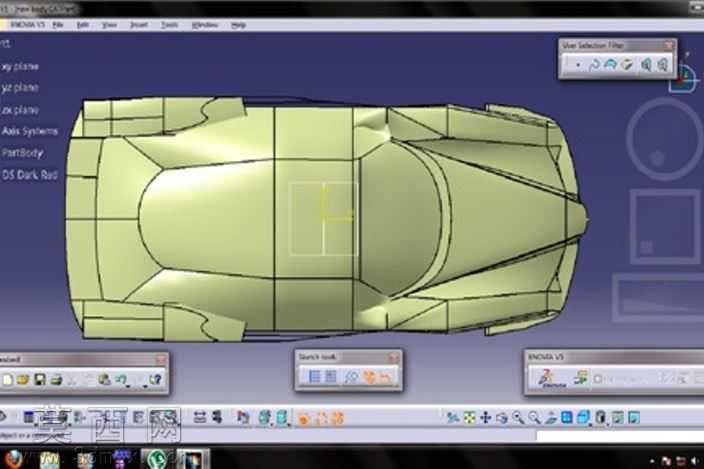Select PartBody in the tree
The width and height of the screenshot is (704, 469).
22,153
